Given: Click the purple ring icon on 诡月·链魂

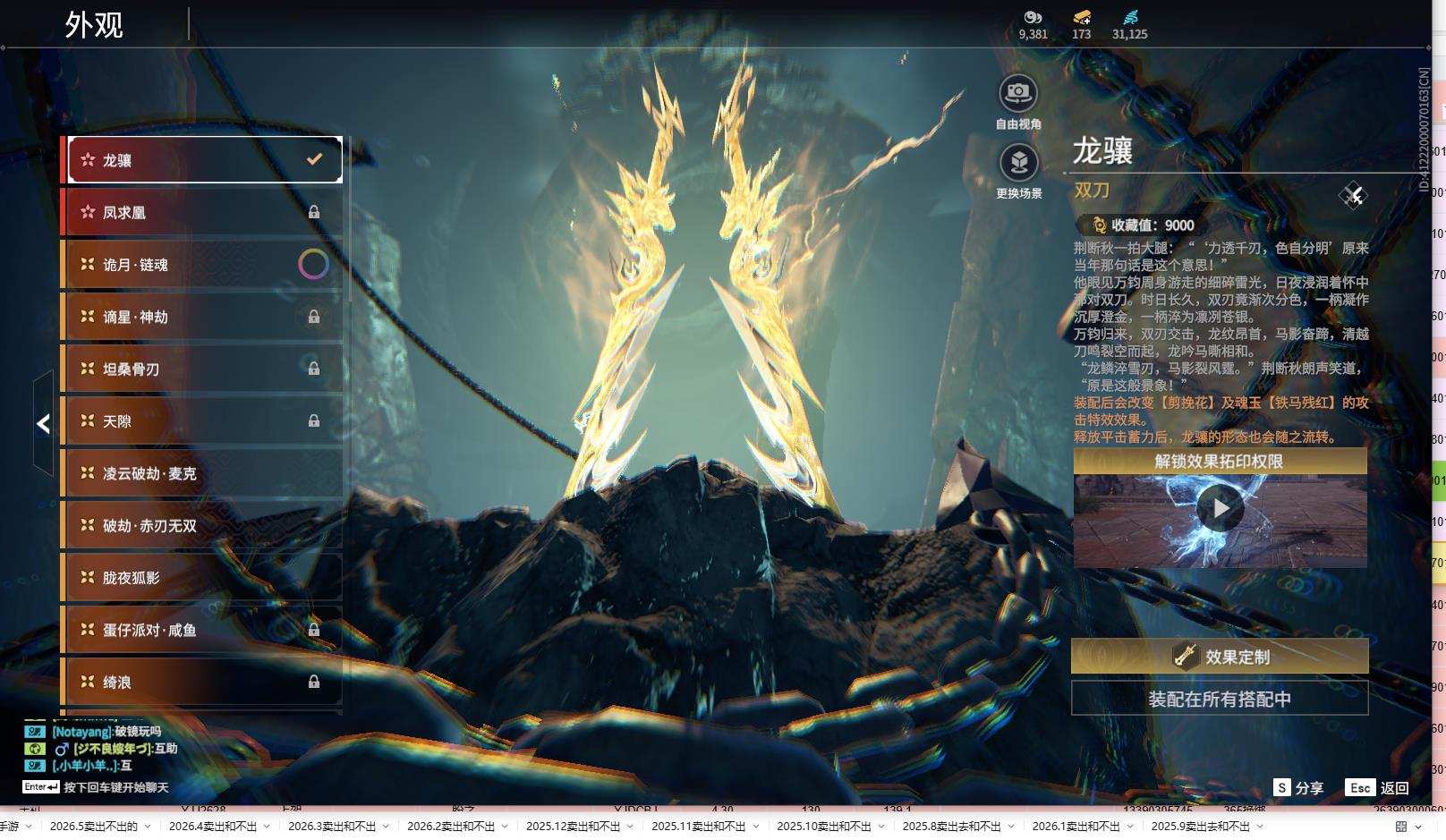Looking at the screenshot, I should pyautogui.click(x=313, y=264).
